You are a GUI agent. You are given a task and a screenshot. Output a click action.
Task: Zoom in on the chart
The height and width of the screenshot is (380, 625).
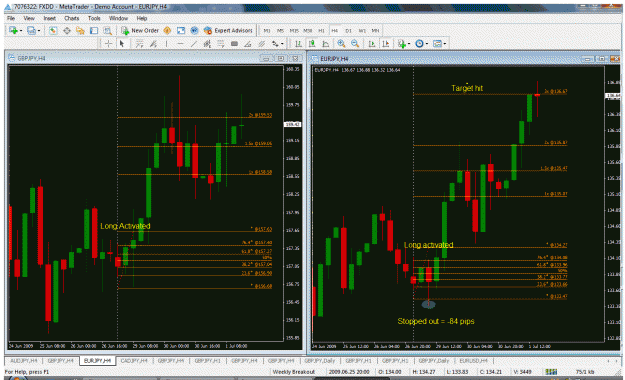(x=341, y=43)
